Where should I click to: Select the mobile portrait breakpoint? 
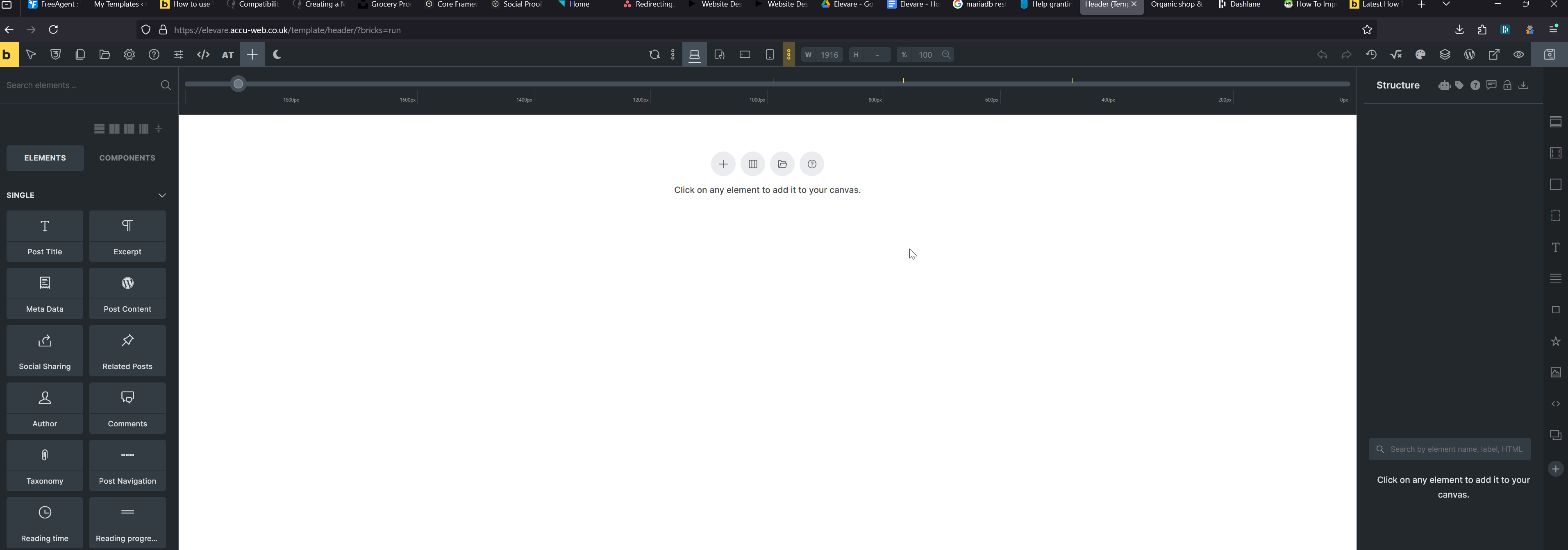pyautogui.click(x=770, y=55)
